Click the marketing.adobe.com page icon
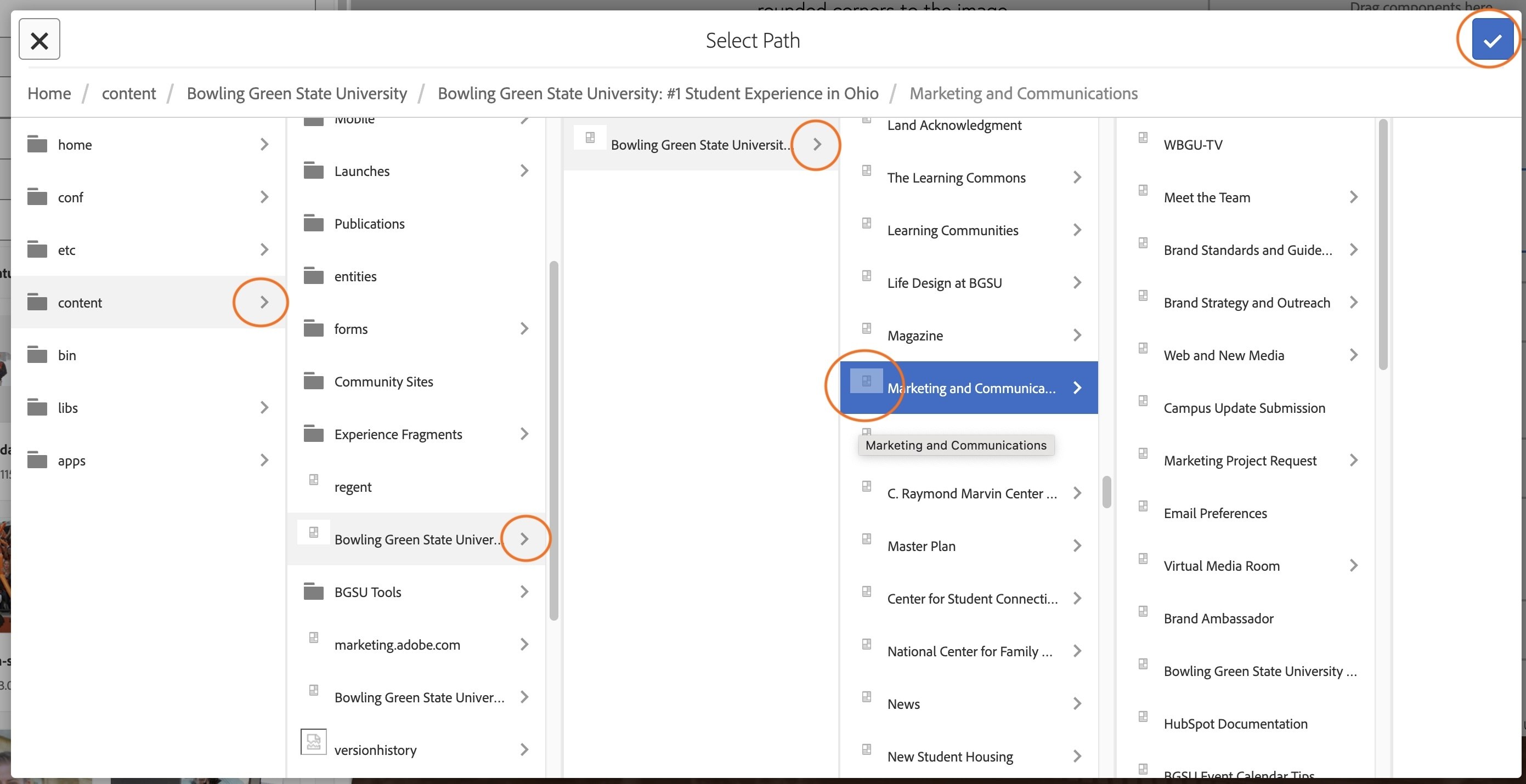 314,638
